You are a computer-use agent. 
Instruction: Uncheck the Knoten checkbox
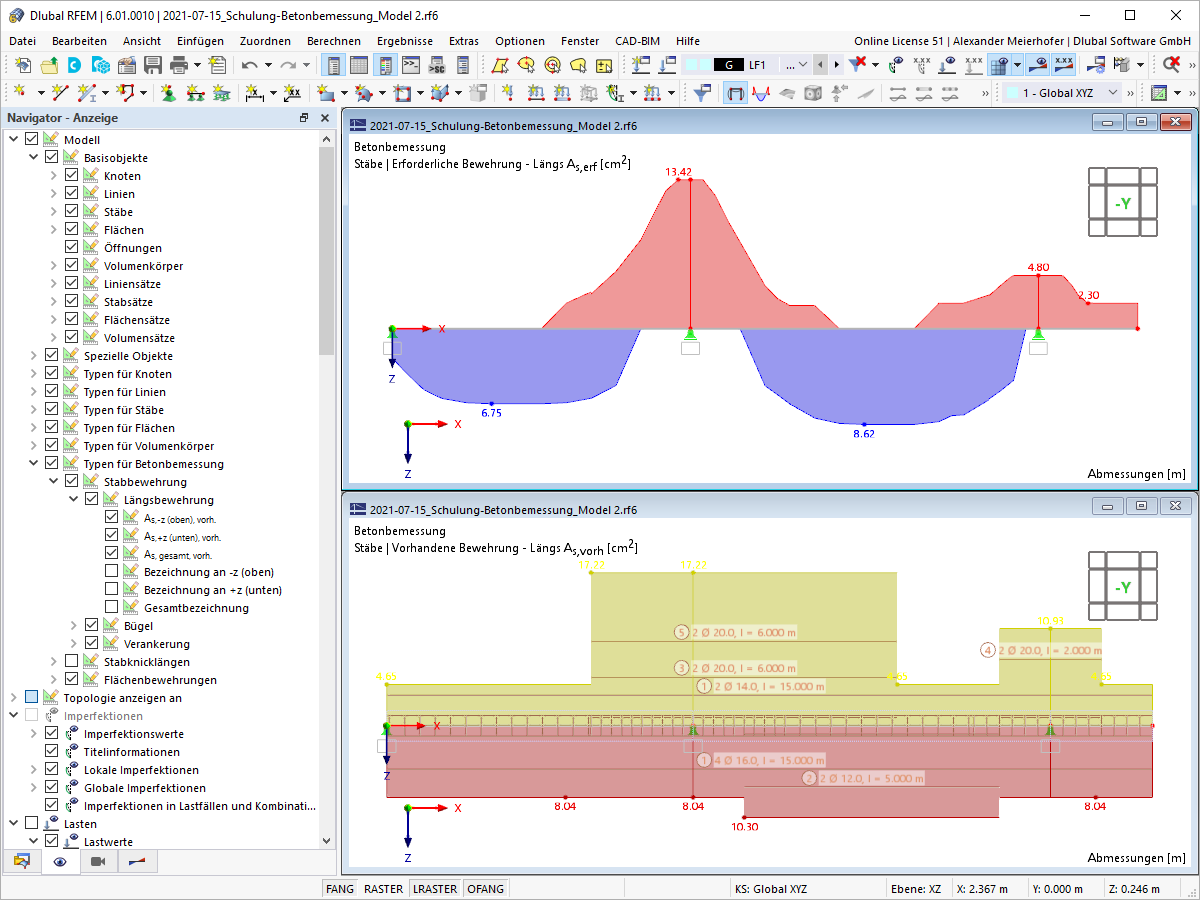tap(71, 176)
